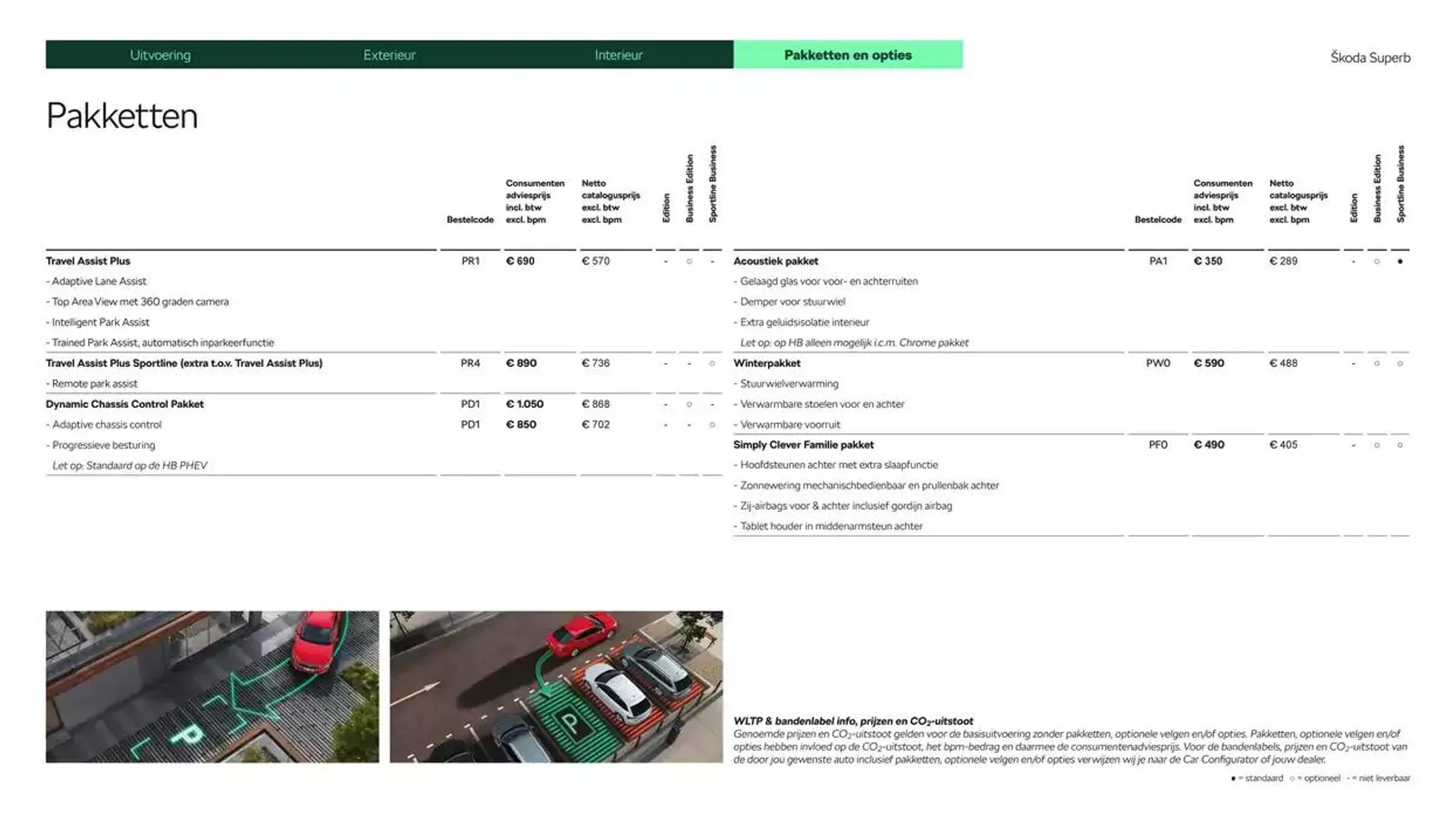Click the € 1.050 price
This screenshot has height=819, width=1456.
pyautogui.click(x=525, y=404)
